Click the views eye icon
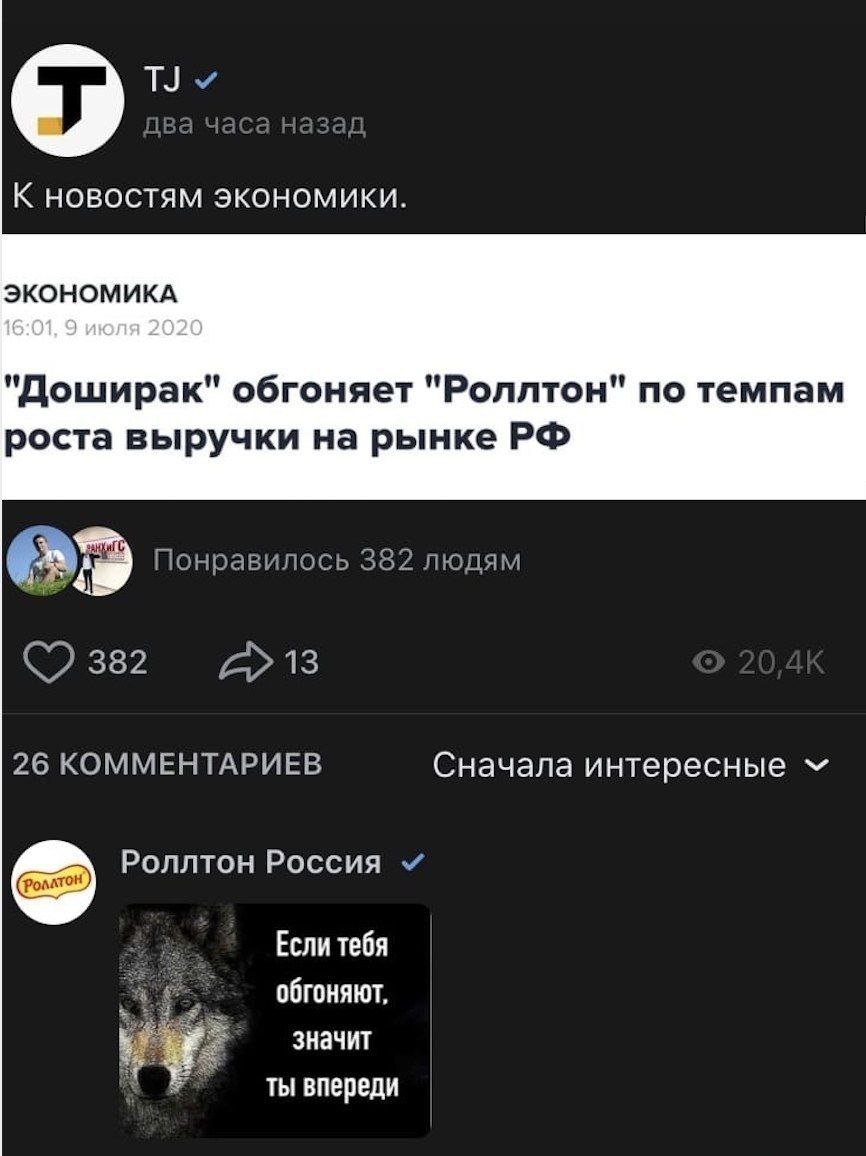Image resolution: width=866 pixels, height=1156 pixels. pos(708,664)
